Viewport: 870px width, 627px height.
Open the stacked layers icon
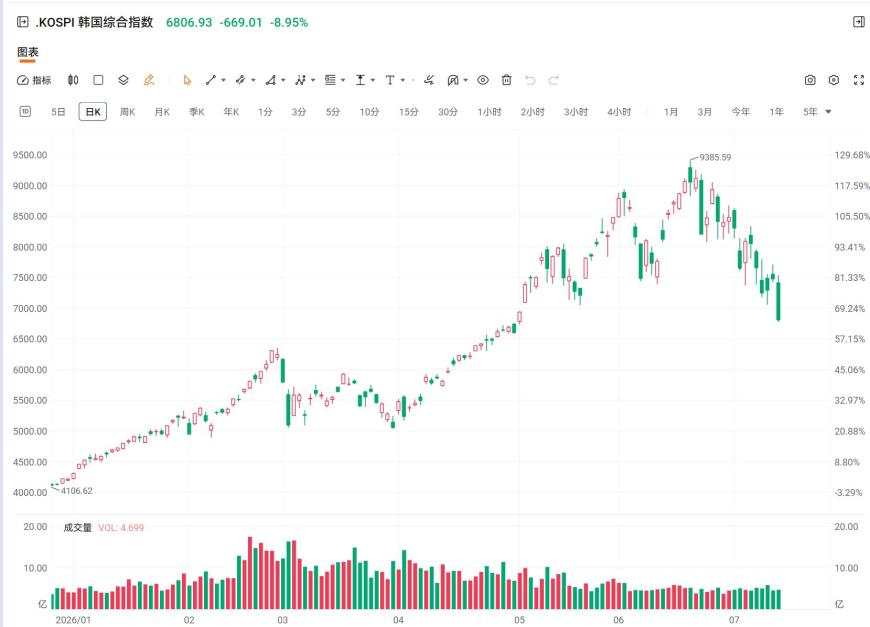pos(123,80)
